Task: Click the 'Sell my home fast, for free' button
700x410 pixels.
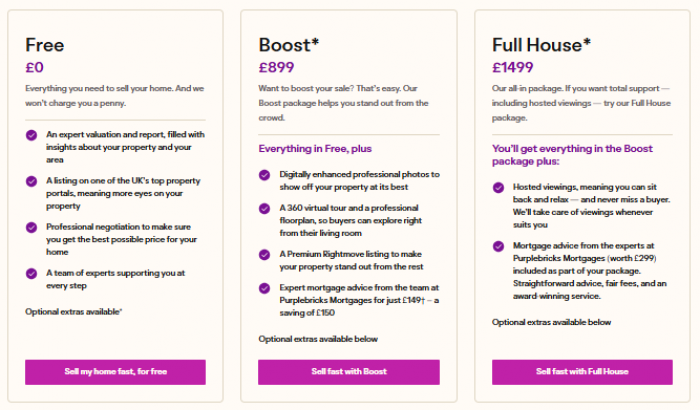Action: 115,372
